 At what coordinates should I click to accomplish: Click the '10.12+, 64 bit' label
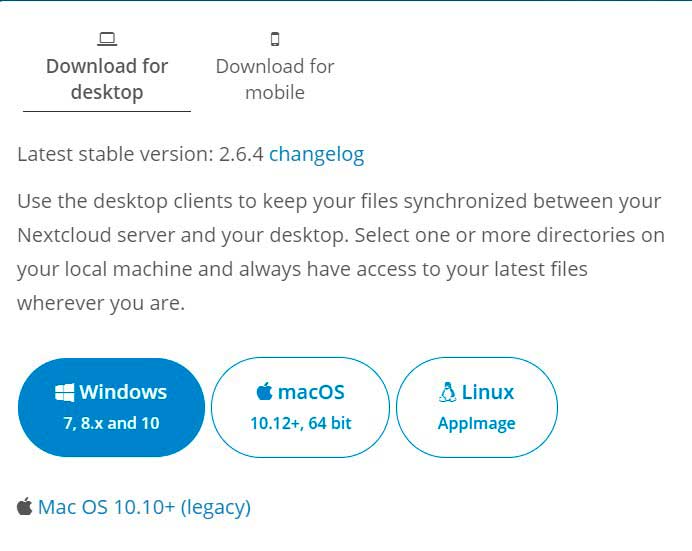(x=301, y=423)
